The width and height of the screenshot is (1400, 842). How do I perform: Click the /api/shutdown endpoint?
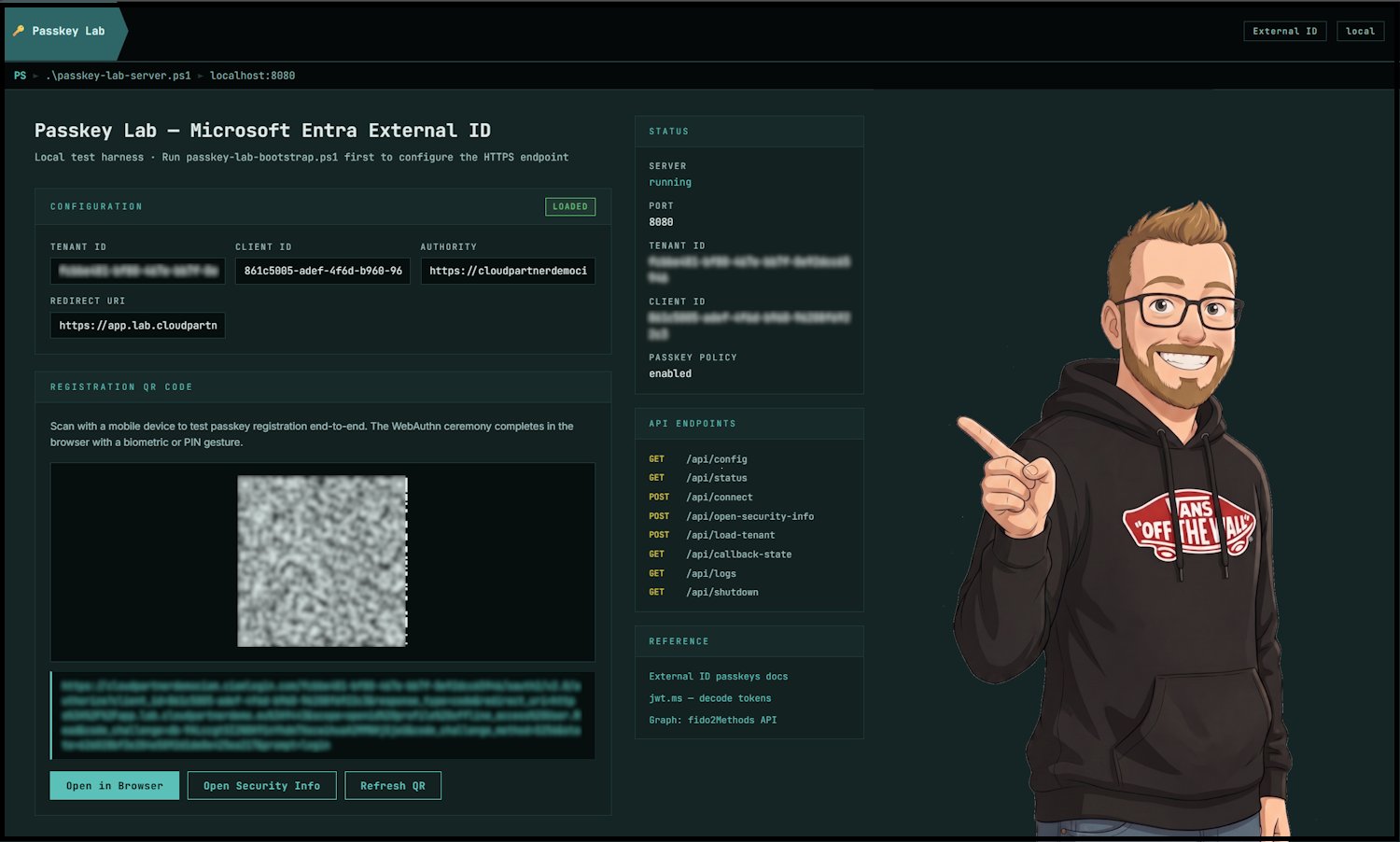[x=722, y=592]
